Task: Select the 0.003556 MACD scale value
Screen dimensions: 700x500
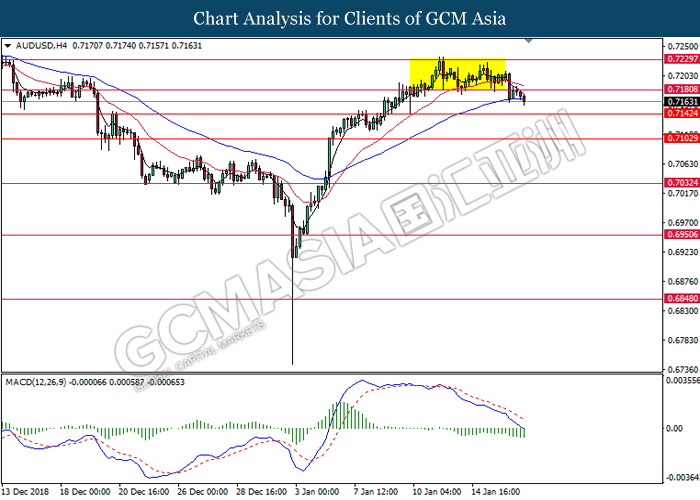Action: (681, 381)
